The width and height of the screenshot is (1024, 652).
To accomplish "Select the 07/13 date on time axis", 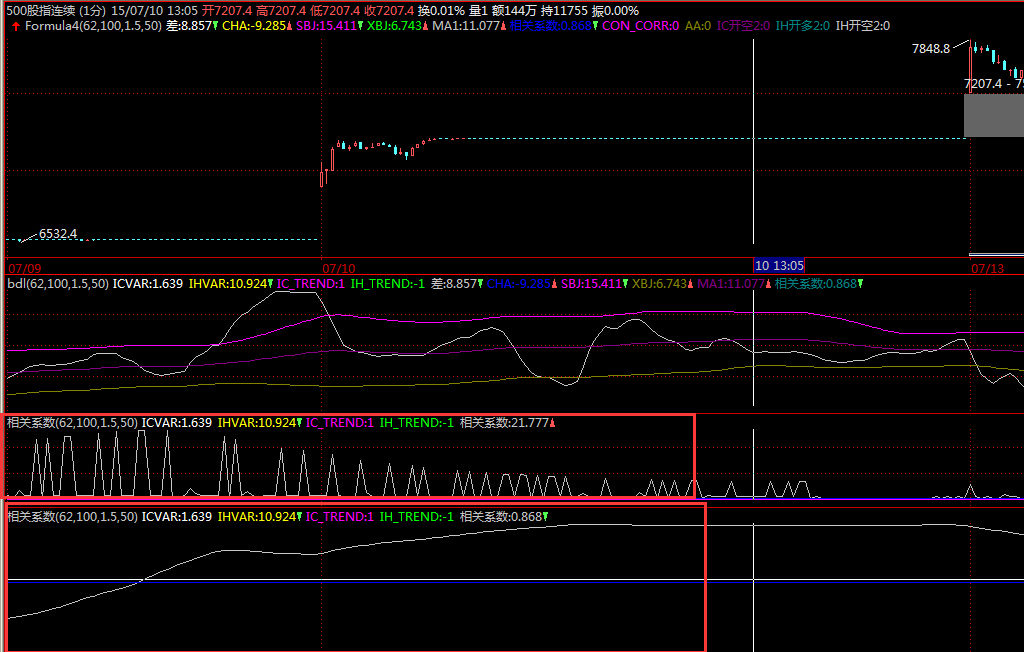I will click(987, 269).
